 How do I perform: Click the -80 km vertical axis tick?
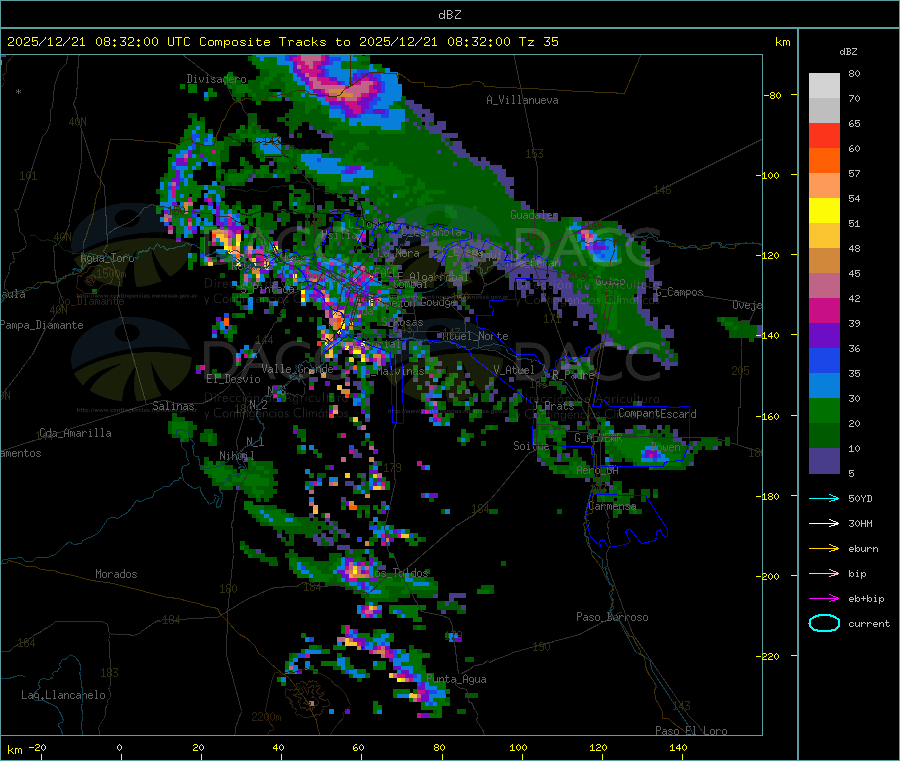pyautogui.click(x=773, y=95)
